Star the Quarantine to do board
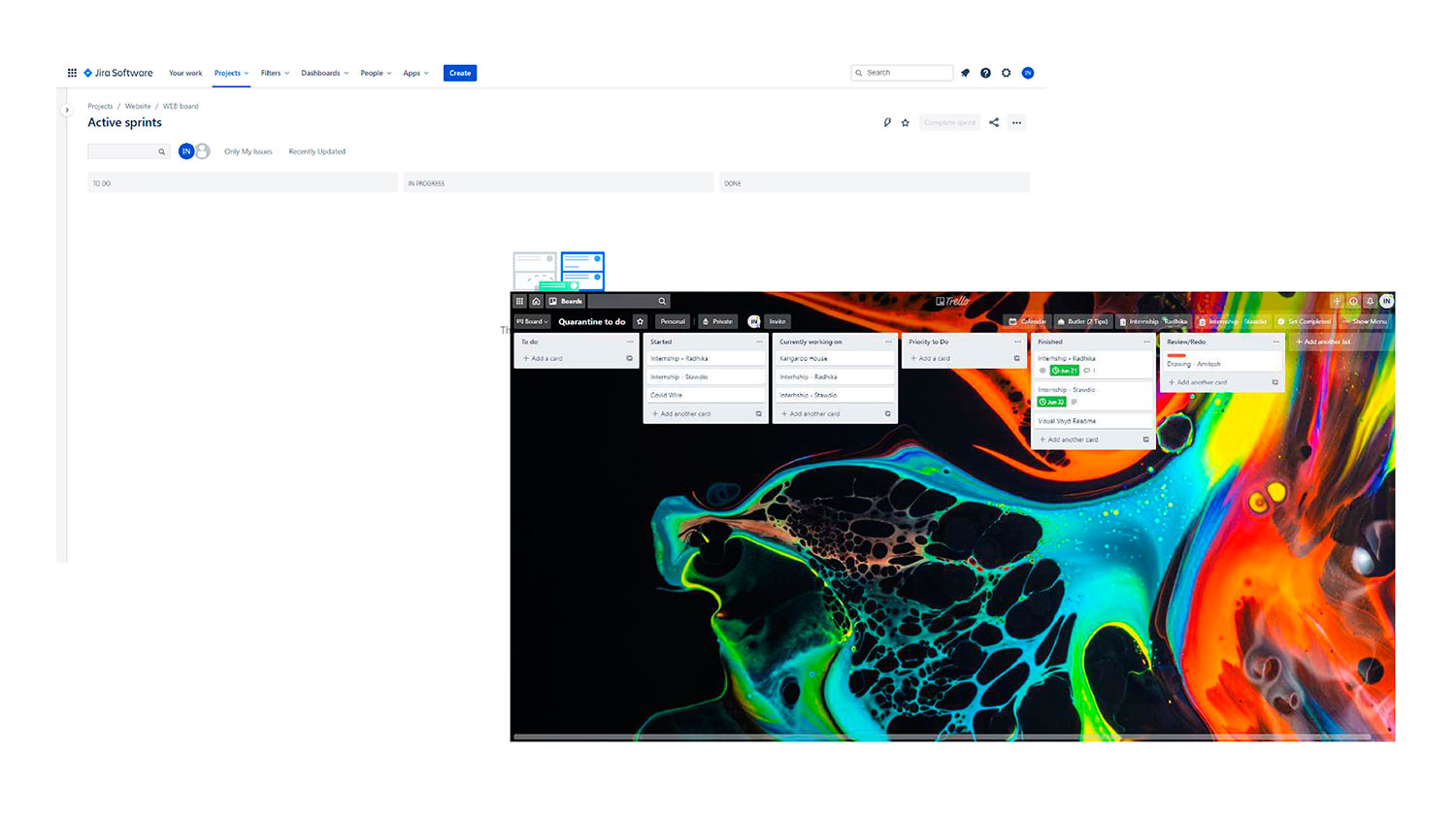This screenshot has height=819, width=1456. pyautogui.click(x=641, y=322)
